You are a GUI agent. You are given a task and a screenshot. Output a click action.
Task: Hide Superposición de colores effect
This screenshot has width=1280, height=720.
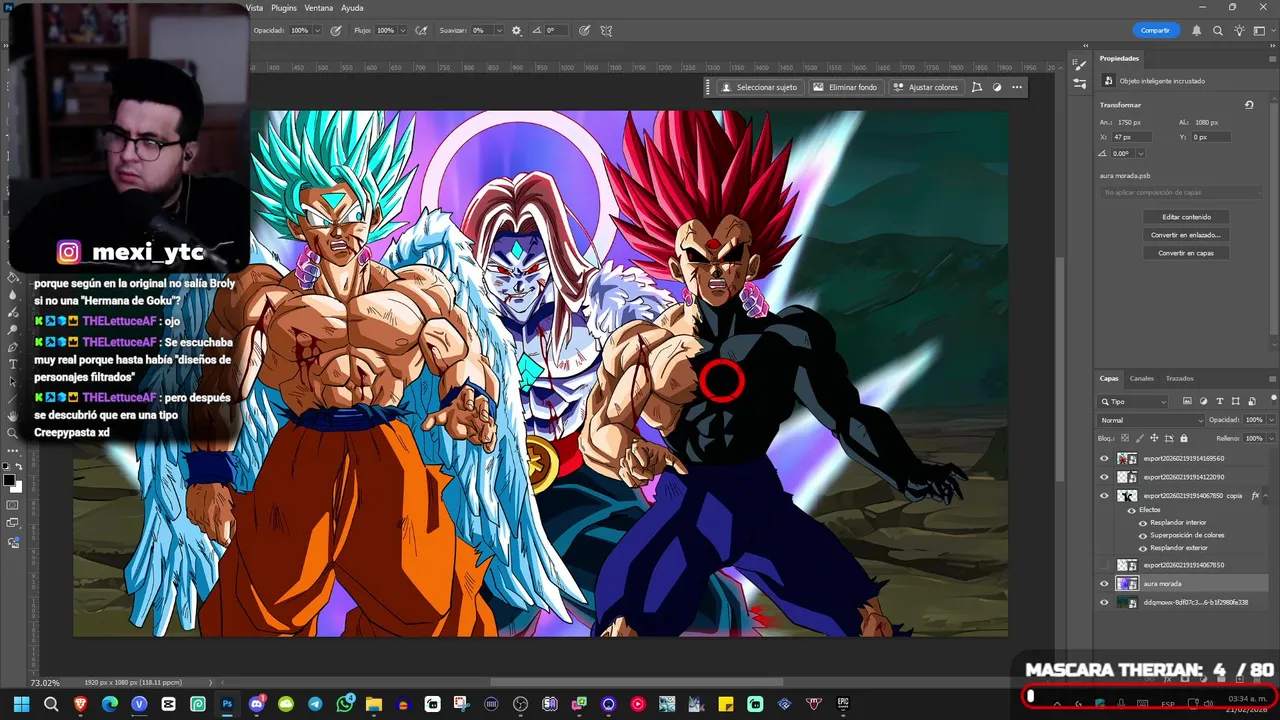(x=1143, y=535)
